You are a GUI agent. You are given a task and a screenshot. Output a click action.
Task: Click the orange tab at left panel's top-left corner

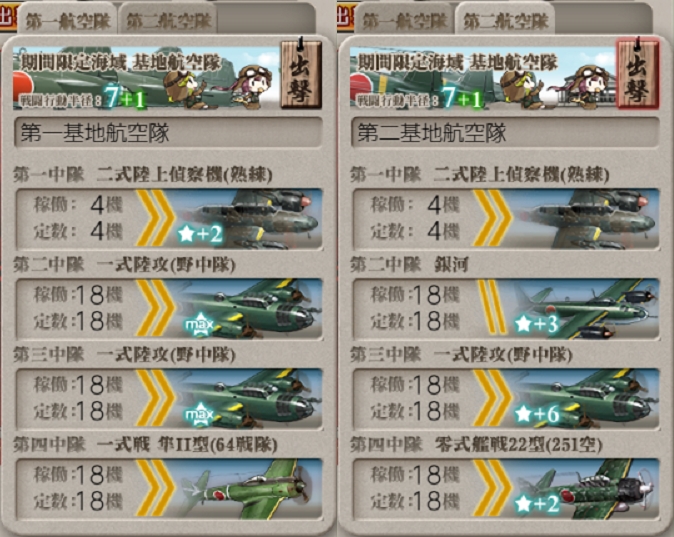tap(8, 17)
